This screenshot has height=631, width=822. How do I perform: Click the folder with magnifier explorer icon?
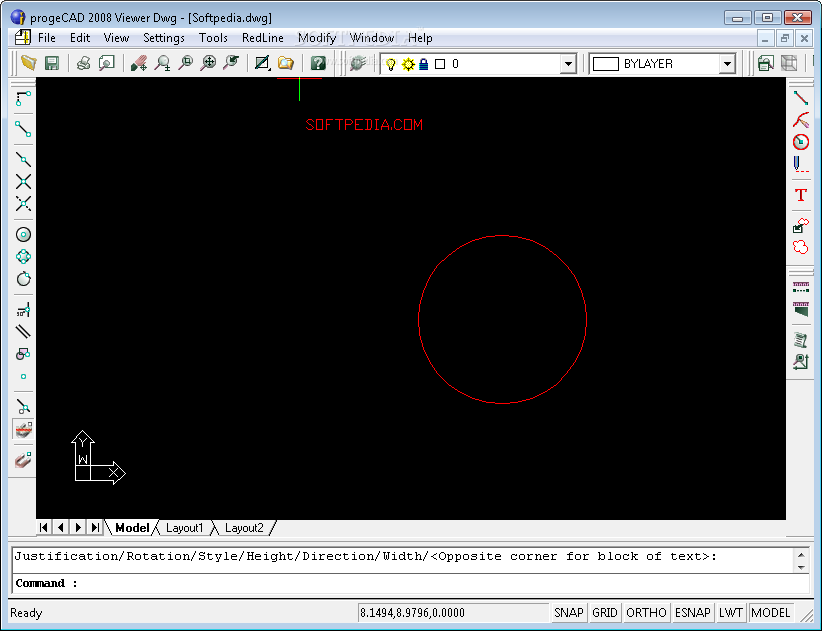coord(286,63)
